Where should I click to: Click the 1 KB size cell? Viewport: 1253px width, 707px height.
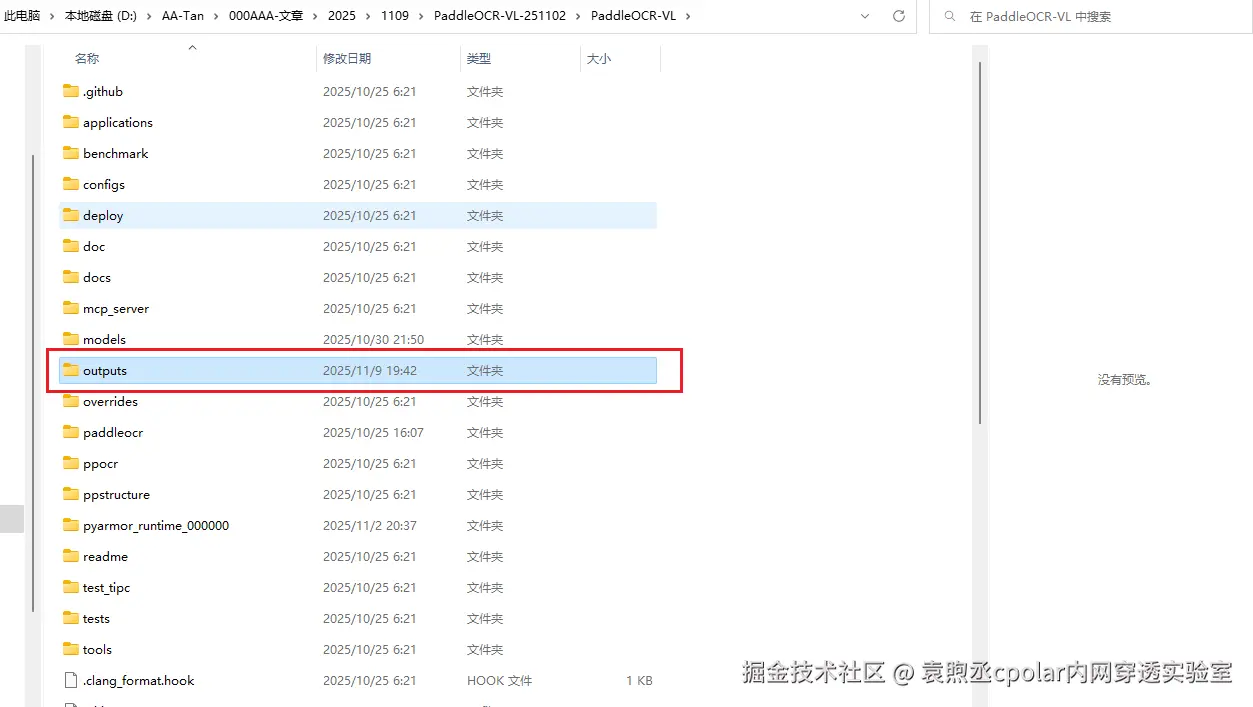(639, 680)
